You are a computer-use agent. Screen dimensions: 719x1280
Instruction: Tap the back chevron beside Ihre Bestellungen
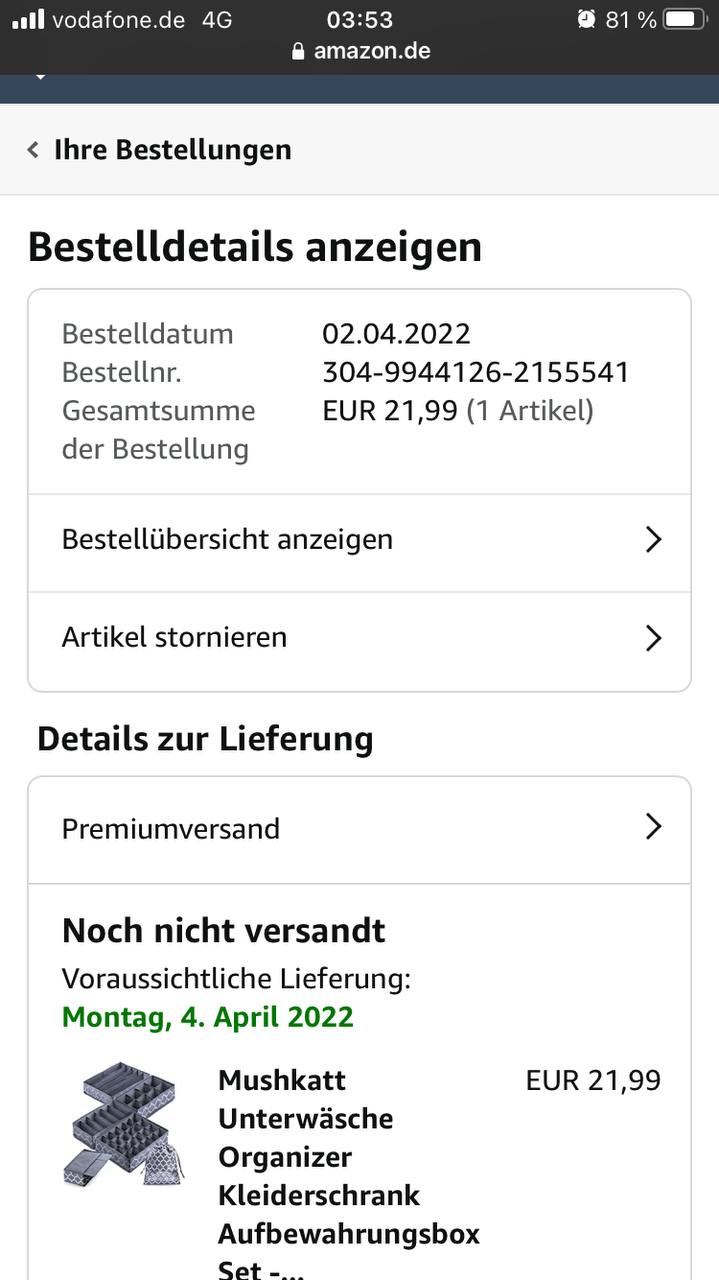click(x=33, y=150)
